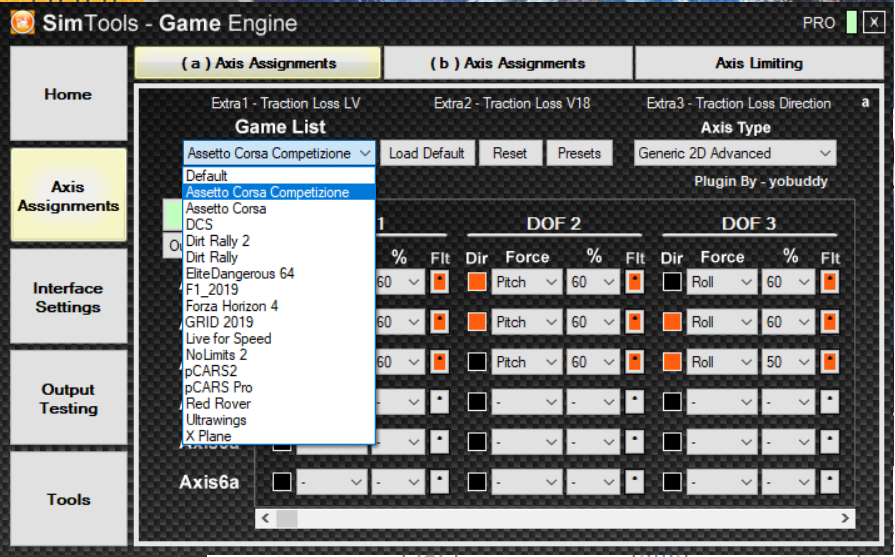This screenshot has width=895, height=557.
Task: Choose Default entry in game list
Action: (279, 176)
